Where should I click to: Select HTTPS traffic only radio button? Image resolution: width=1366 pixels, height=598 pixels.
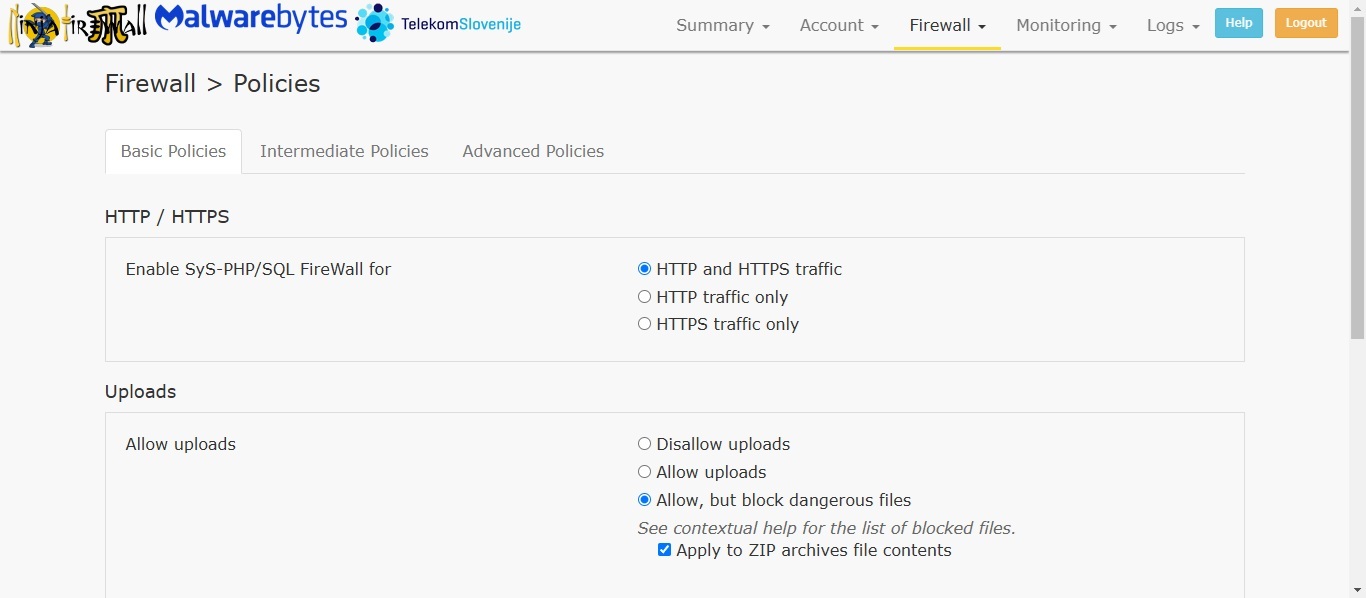click(x=645, y=324)
